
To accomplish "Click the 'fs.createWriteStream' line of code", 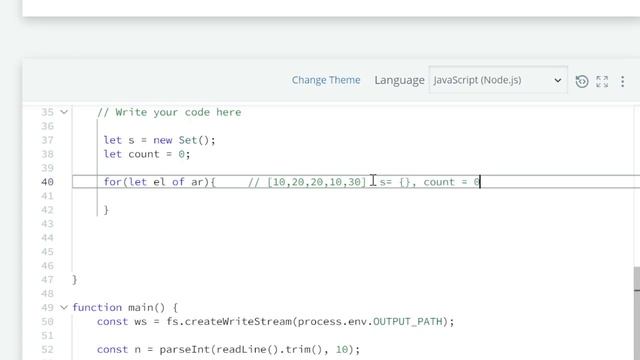I will tap(276, 322).
